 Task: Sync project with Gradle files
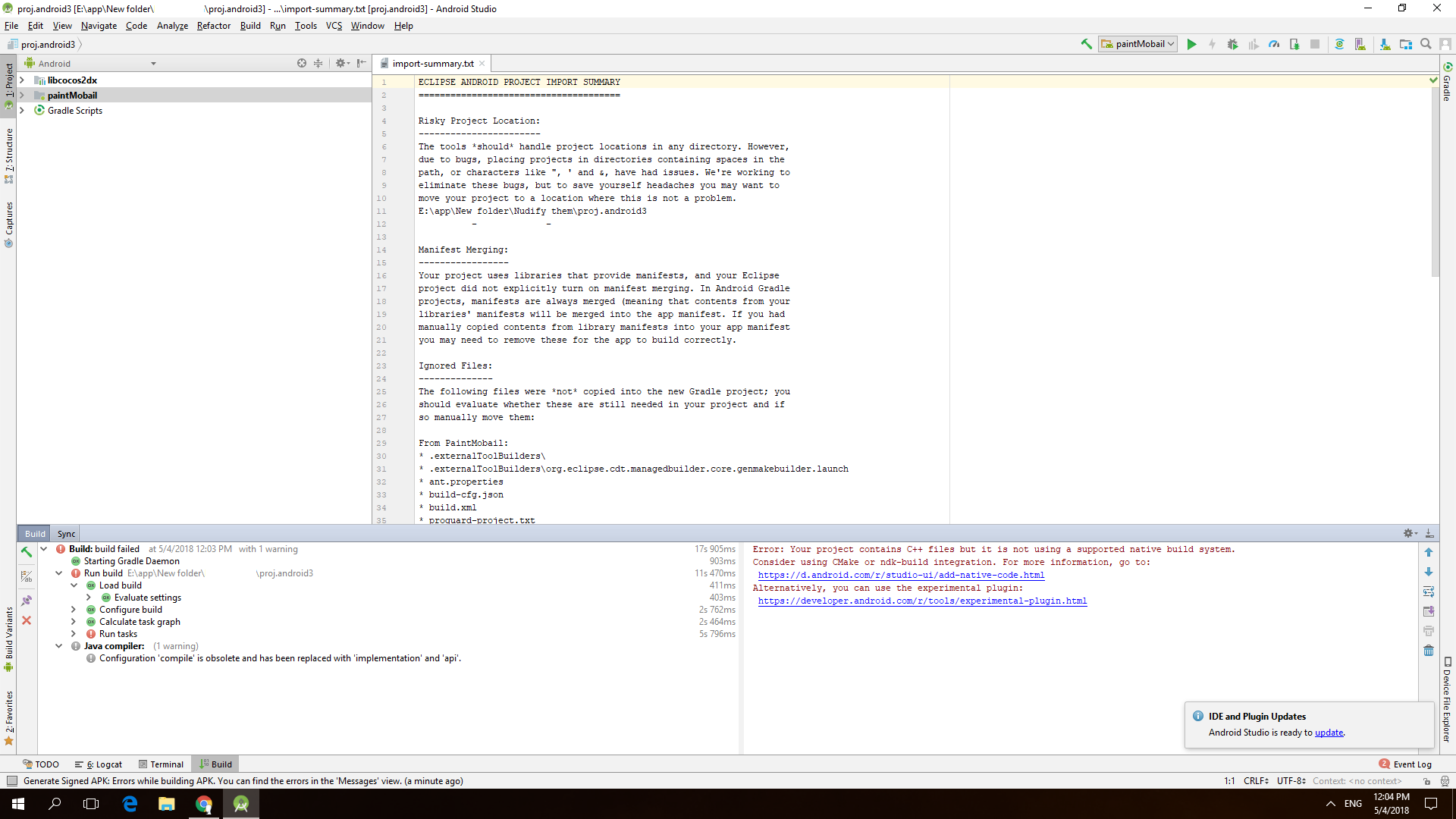1339,44
